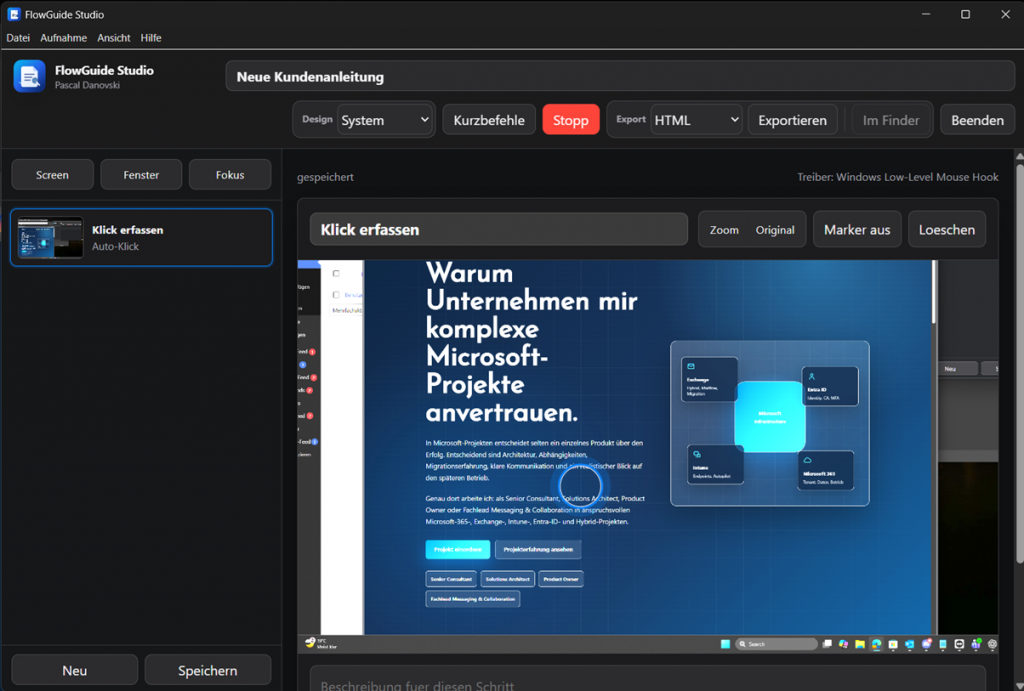Delete the step with Loeschen

click(x=946, y=229)
